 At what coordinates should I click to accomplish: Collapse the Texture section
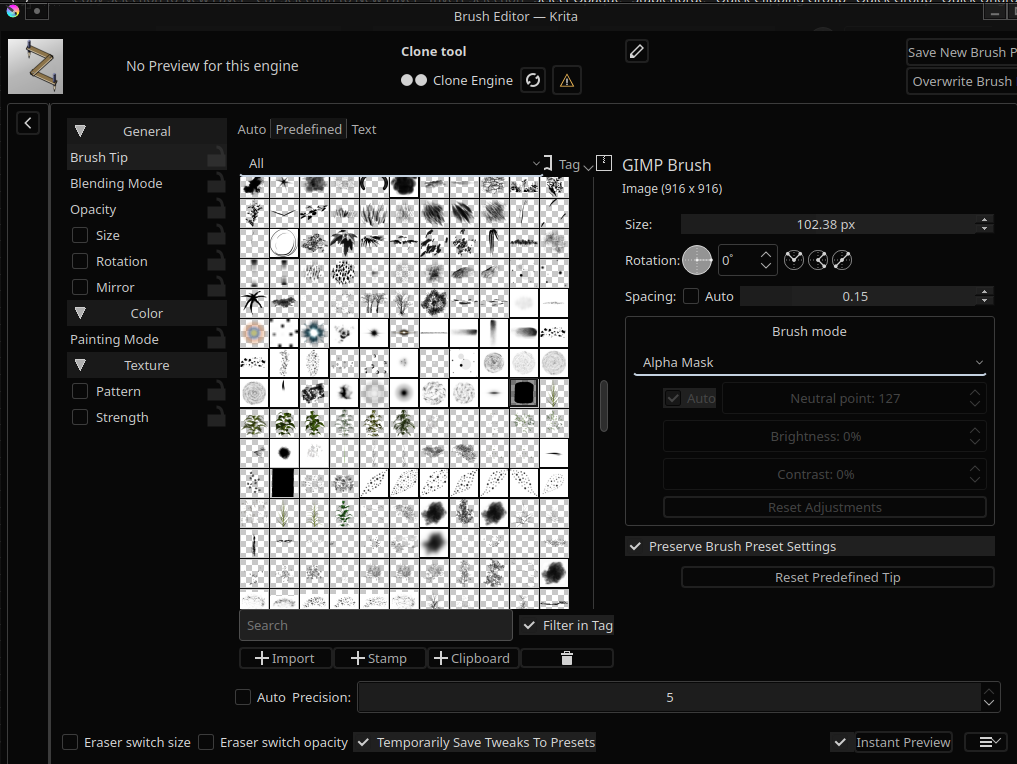point(80,365)
